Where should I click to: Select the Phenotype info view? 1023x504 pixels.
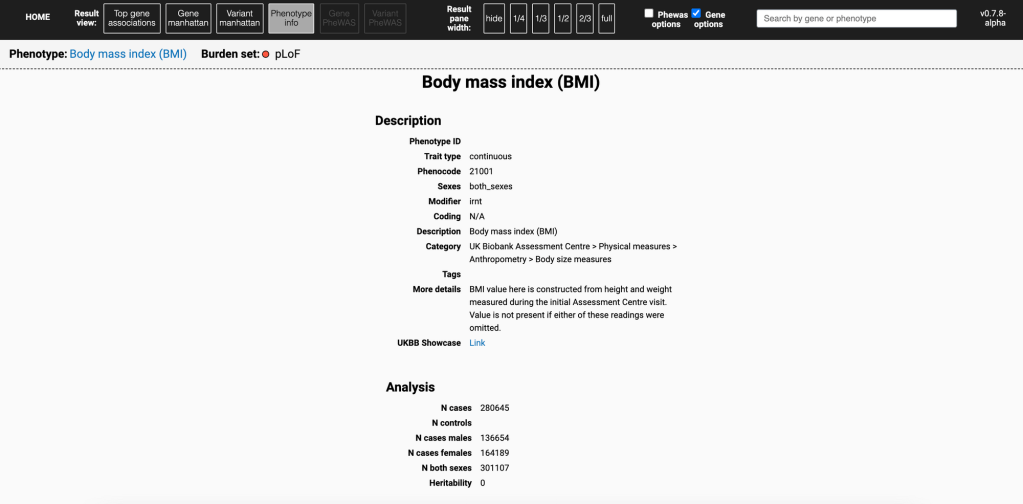(x=291, y=18)
